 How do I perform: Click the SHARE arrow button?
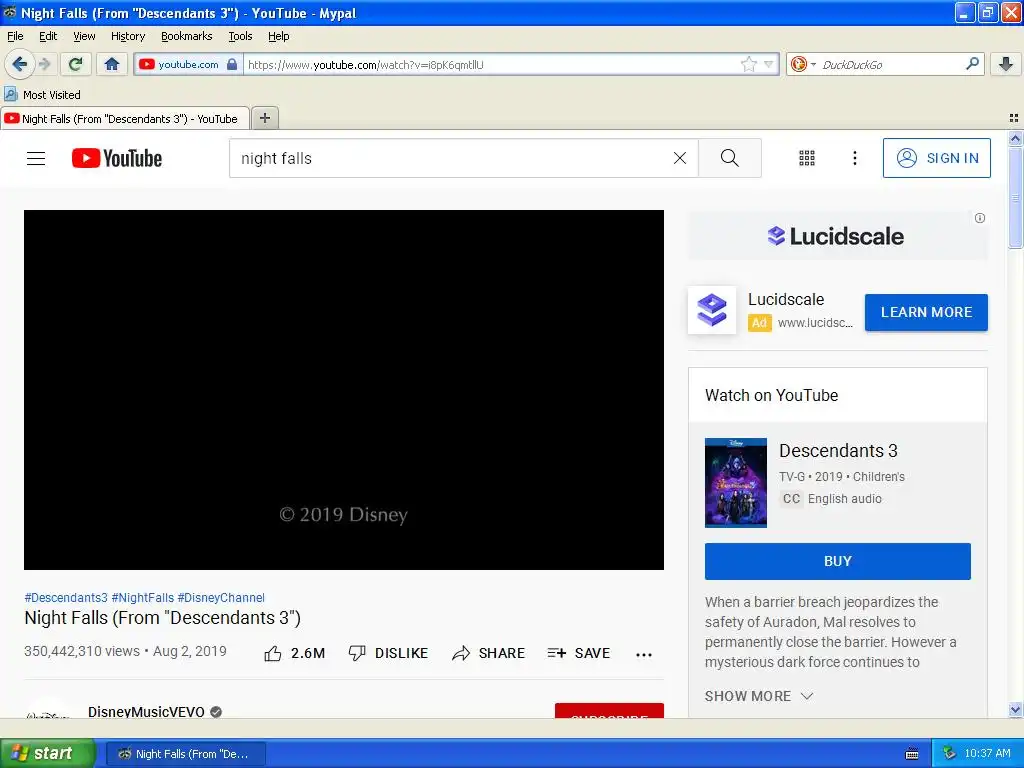[x=488, y=653]
